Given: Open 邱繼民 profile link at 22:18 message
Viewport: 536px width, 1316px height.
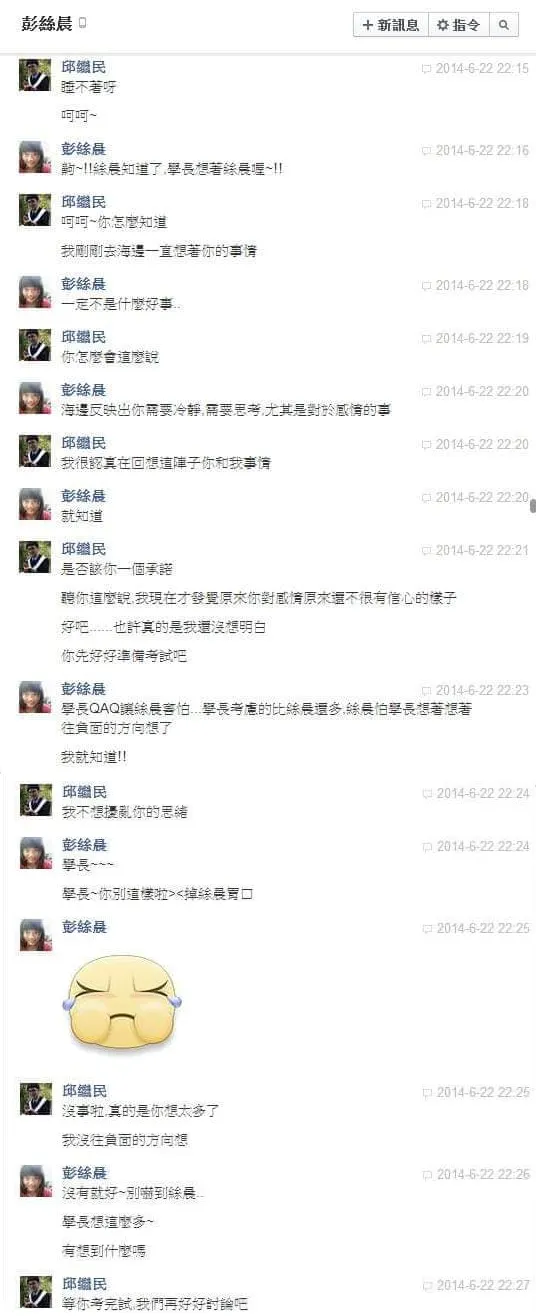Looking at the screenshot, I should coord(84,202).
